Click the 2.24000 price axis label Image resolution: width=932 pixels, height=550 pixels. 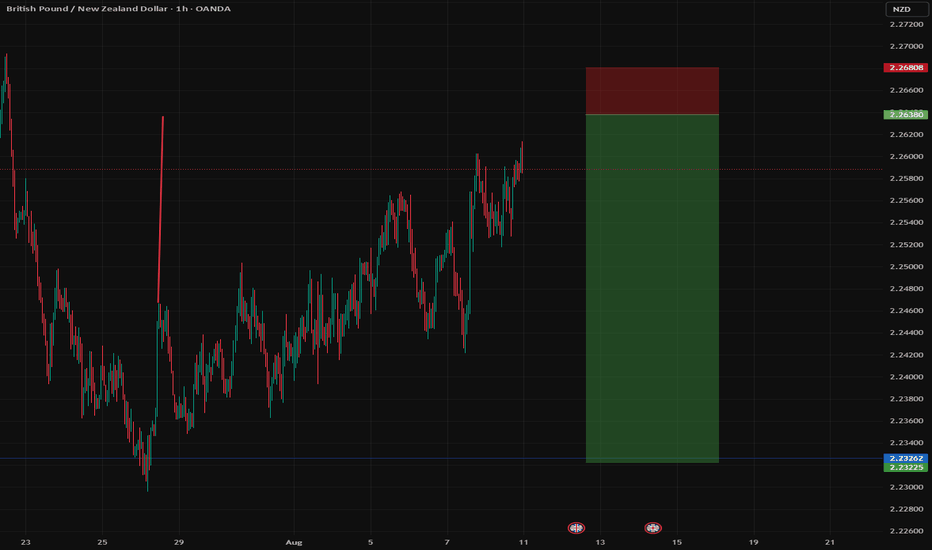906,377
